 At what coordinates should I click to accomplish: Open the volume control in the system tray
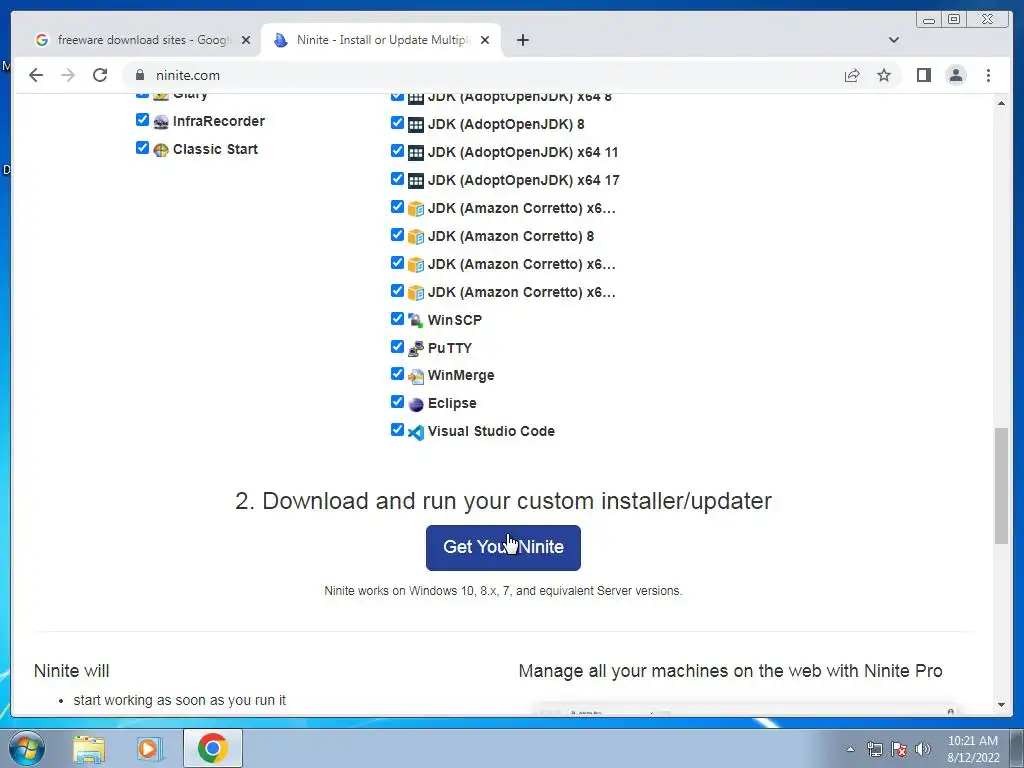click(x=923, y=749)
